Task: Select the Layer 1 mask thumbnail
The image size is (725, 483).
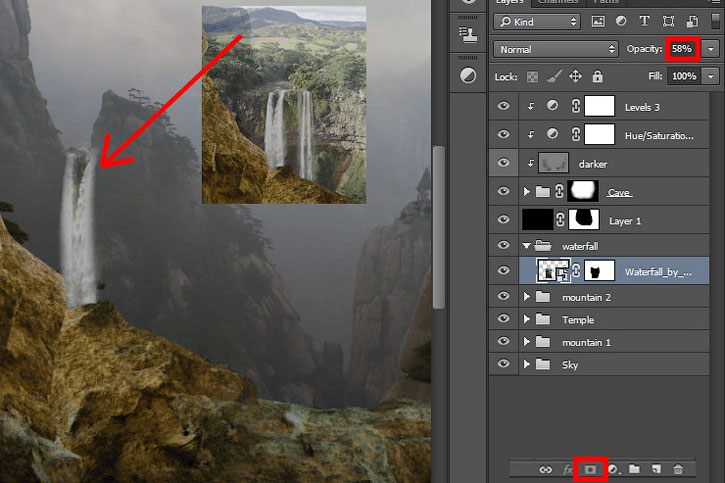Action: click(x=584, y=220)
